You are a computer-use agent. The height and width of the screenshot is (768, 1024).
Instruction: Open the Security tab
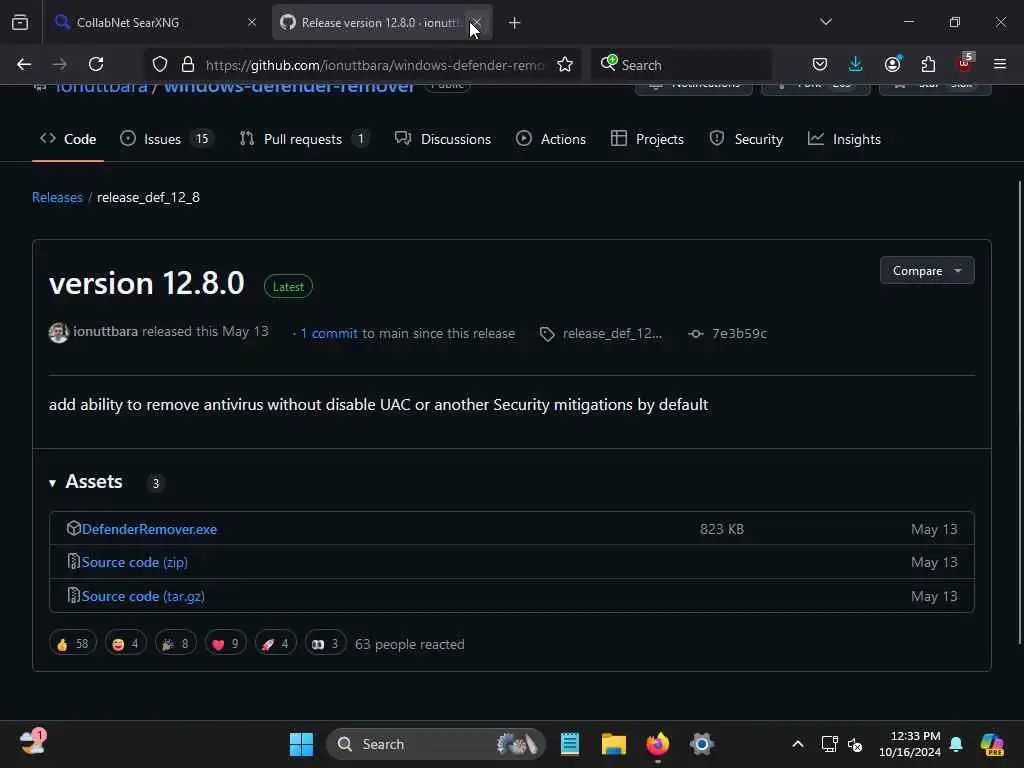[x=746, y=139]
